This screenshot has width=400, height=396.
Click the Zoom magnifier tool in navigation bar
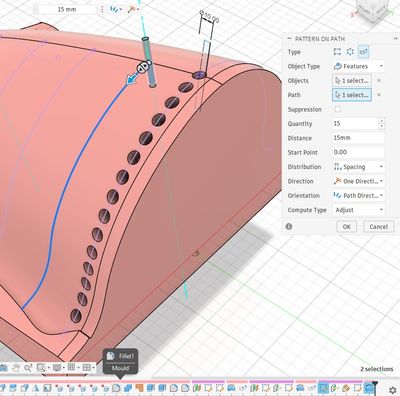[28, 368]
